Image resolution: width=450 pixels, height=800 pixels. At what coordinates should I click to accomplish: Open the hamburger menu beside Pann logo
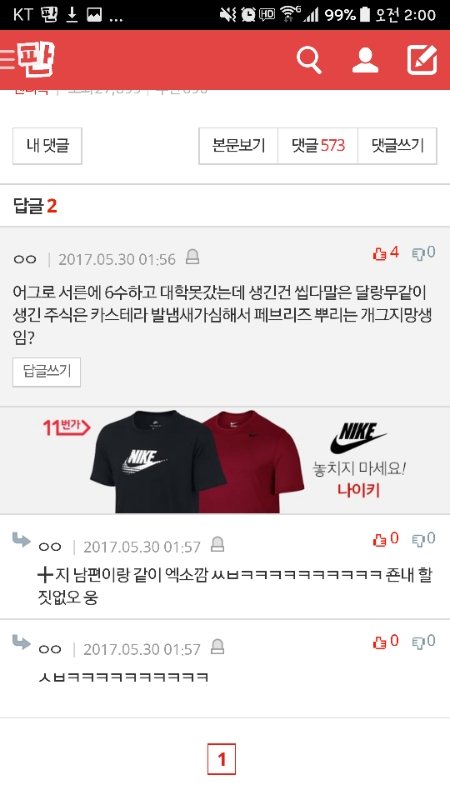pos(7,60)
